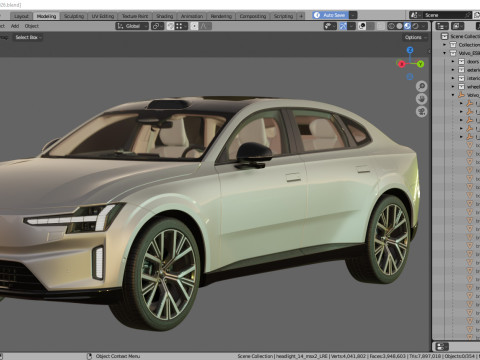The width and height of the screenshot is (480, 360).
Task: Click the green Y axis gizmo
Action: (x=420, y=64)
